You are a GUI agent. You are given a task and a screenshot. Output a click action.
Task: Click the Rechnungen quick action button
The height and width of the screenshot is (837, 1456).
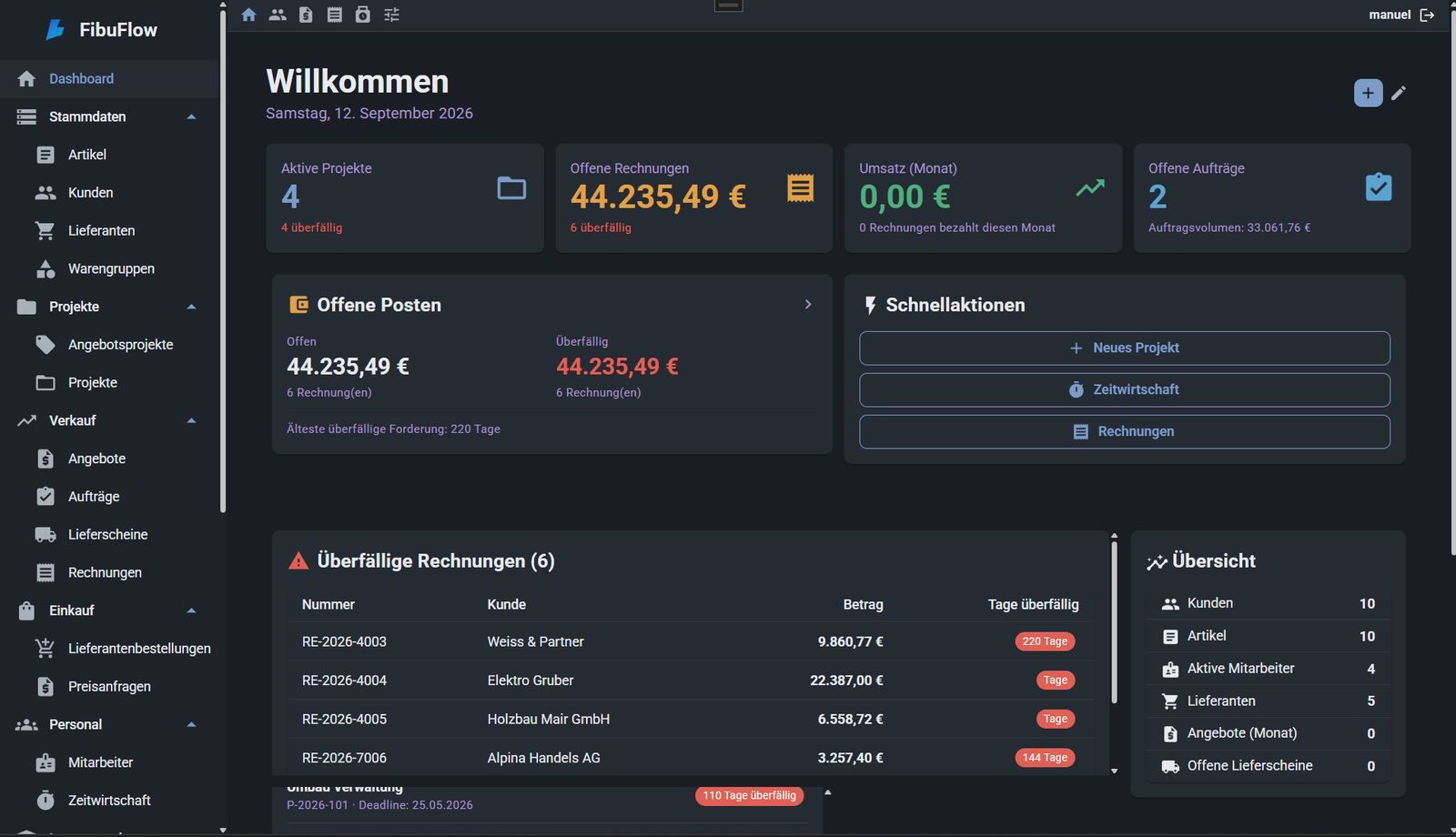(1125, 432)
